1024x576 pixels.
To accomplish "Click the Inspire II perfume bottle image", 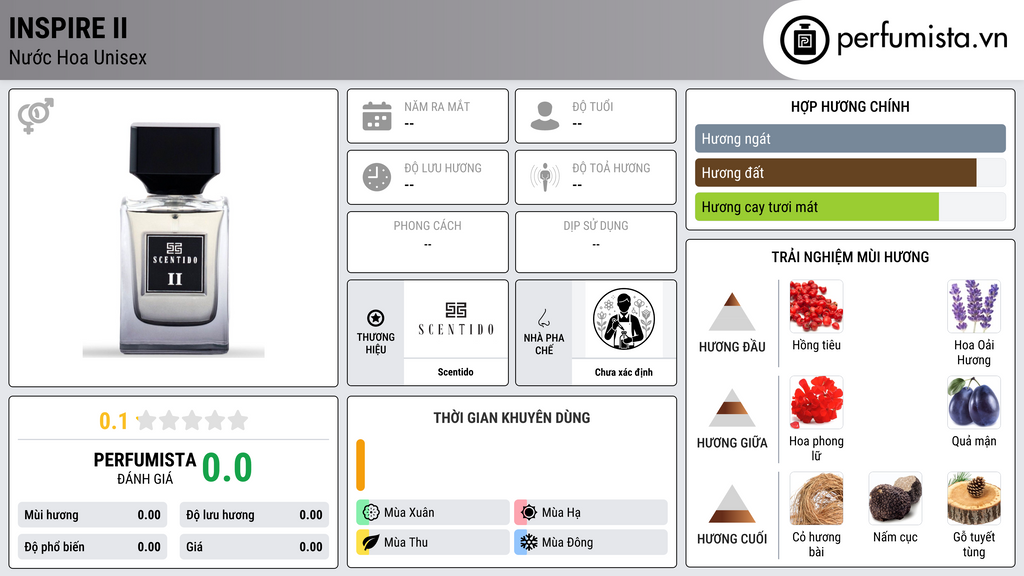I will (x=174, y=240).
